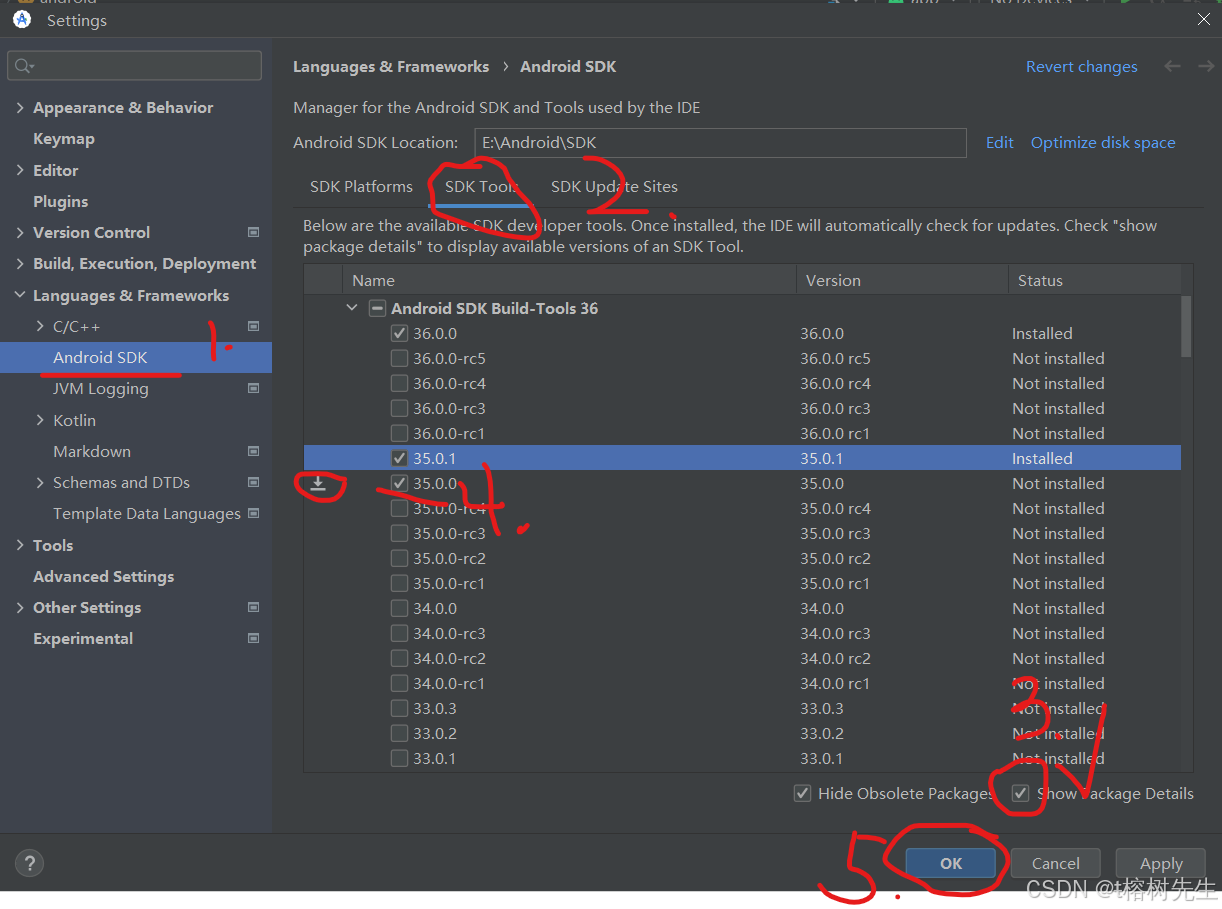The height and width of the screenshot is (909, 1222).
Task: Select the 34.0.0-rc3 row name
Action: pyautogui.click(x=449, y=633)
